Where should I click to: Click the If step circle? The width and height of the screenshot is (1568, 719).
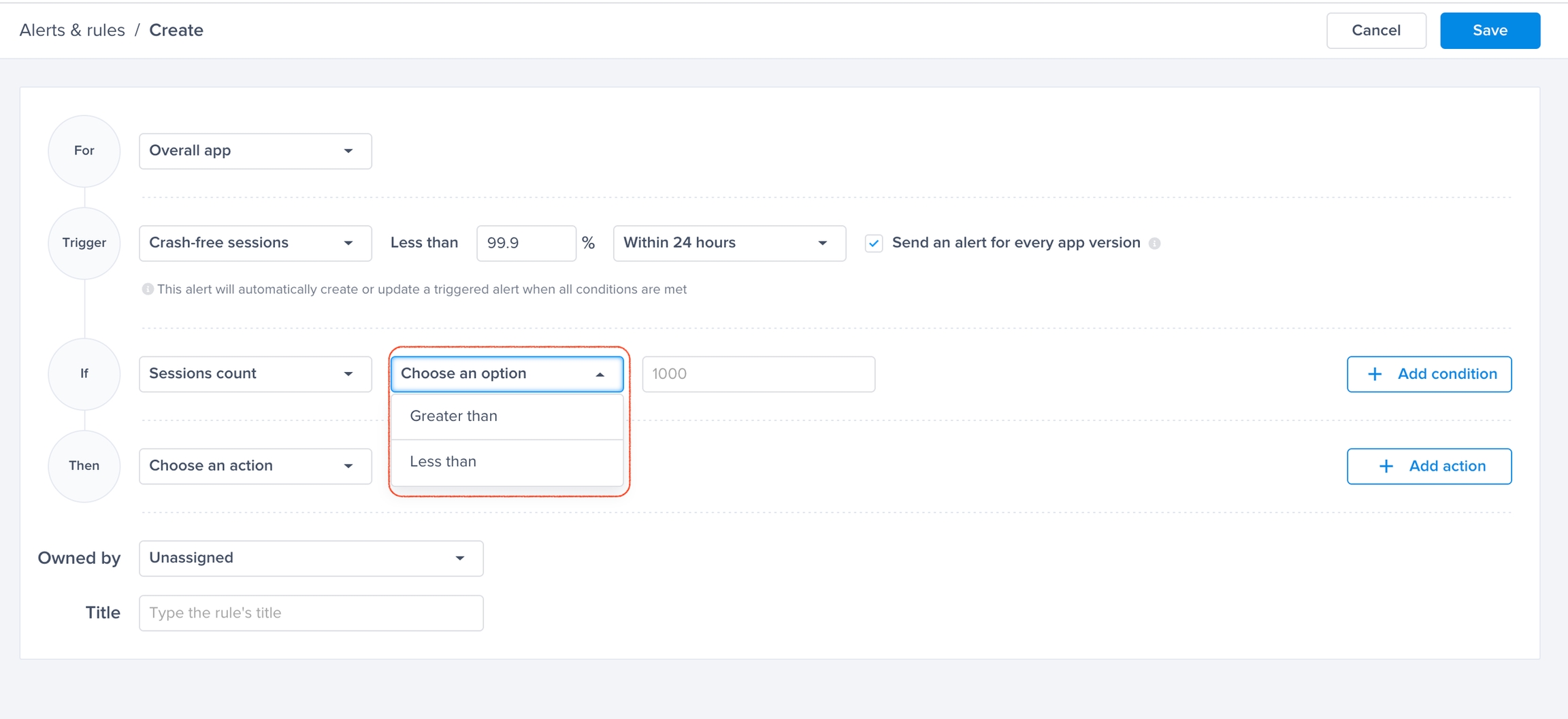(x=84, y=373)
